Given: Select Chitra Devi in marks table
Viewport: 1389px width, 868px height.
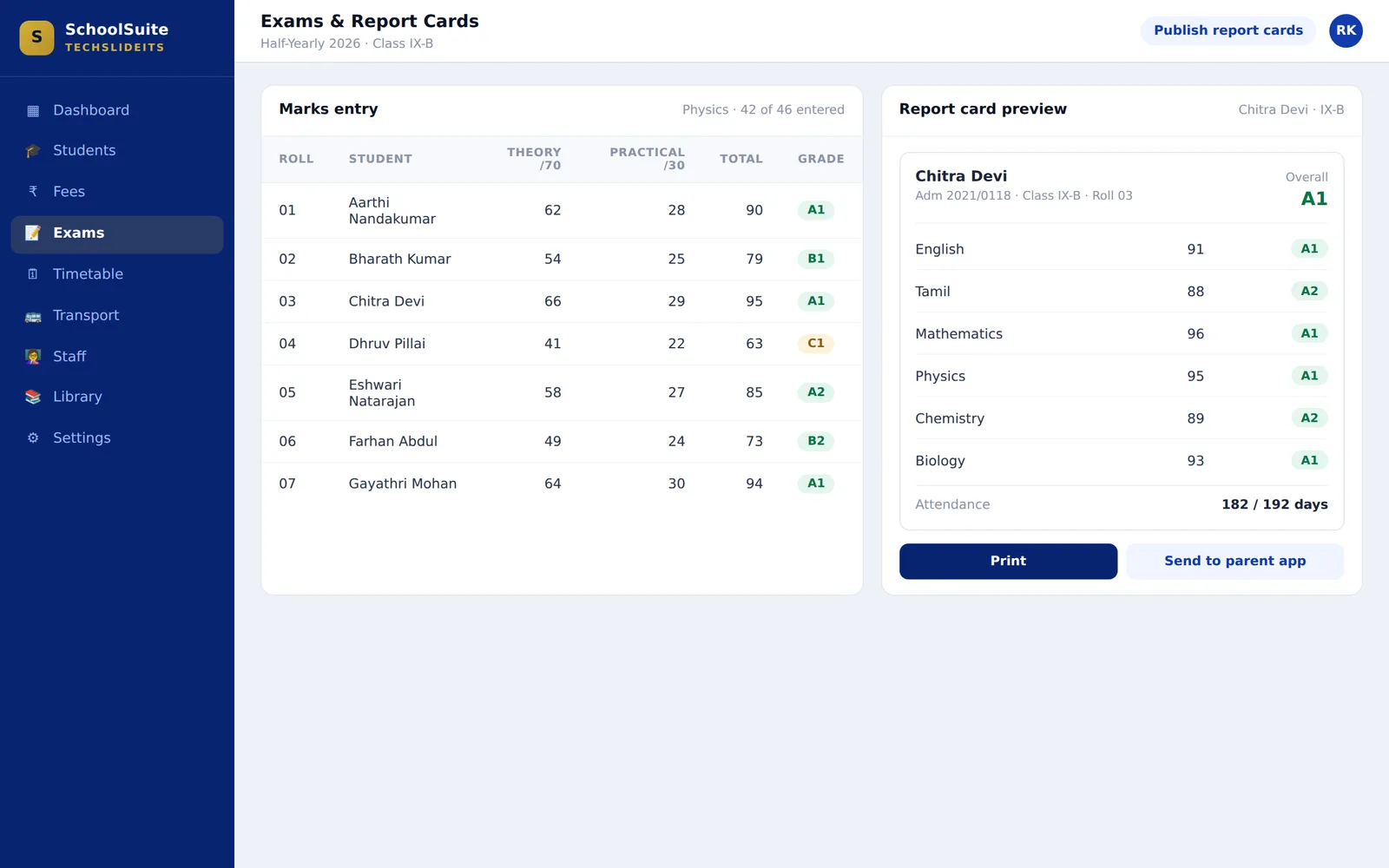Looking at the screenshot, I should pos(562,301).
